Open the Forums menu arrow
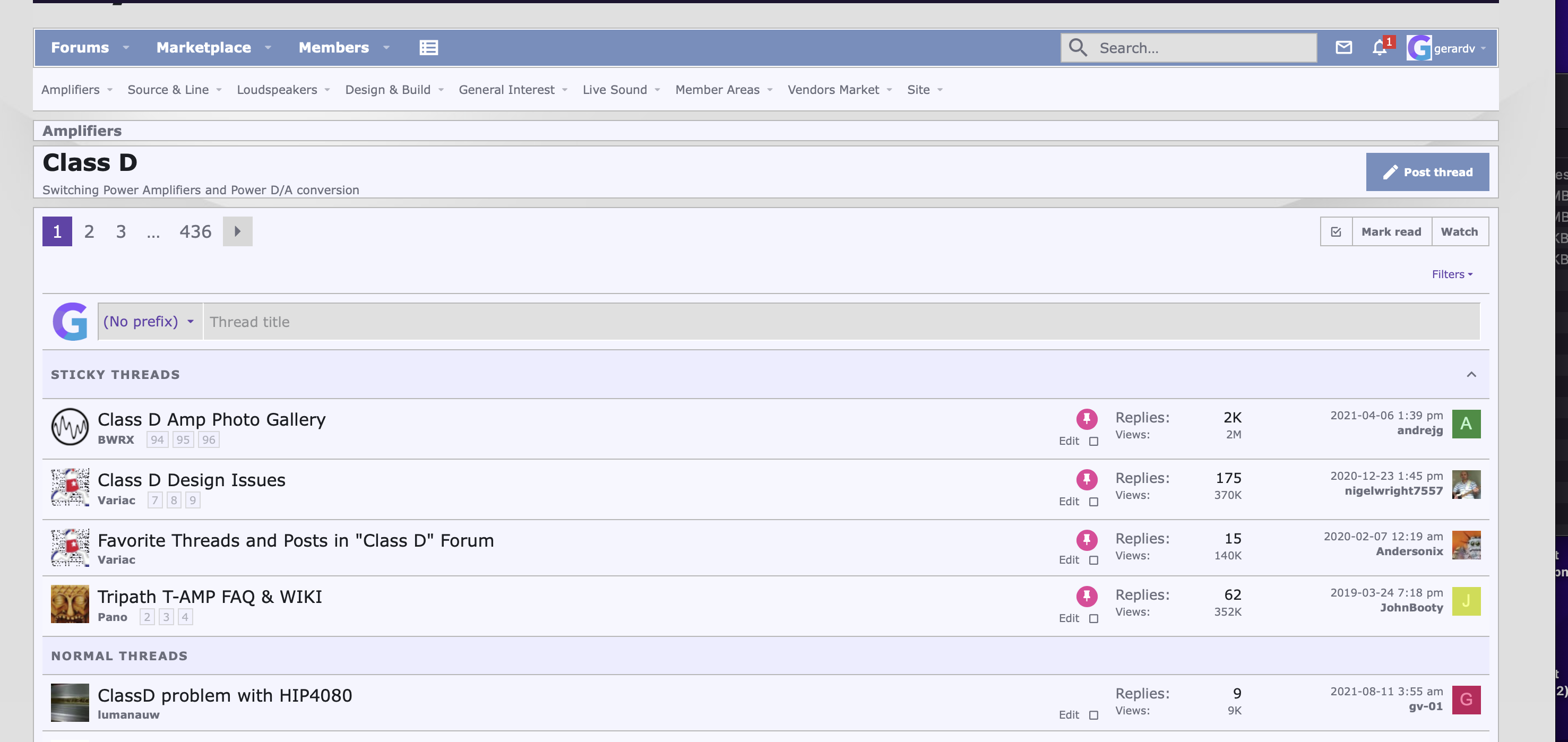 point(126,47)
